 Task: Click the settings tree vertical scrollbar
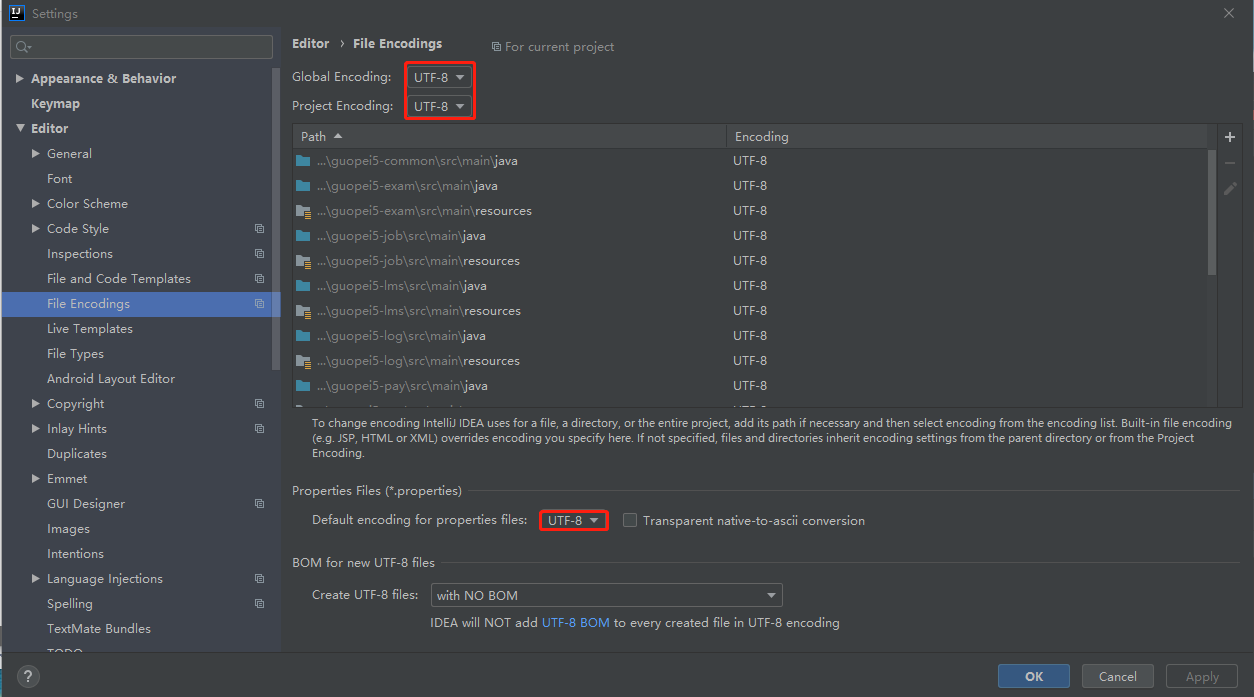coord(276,220)
